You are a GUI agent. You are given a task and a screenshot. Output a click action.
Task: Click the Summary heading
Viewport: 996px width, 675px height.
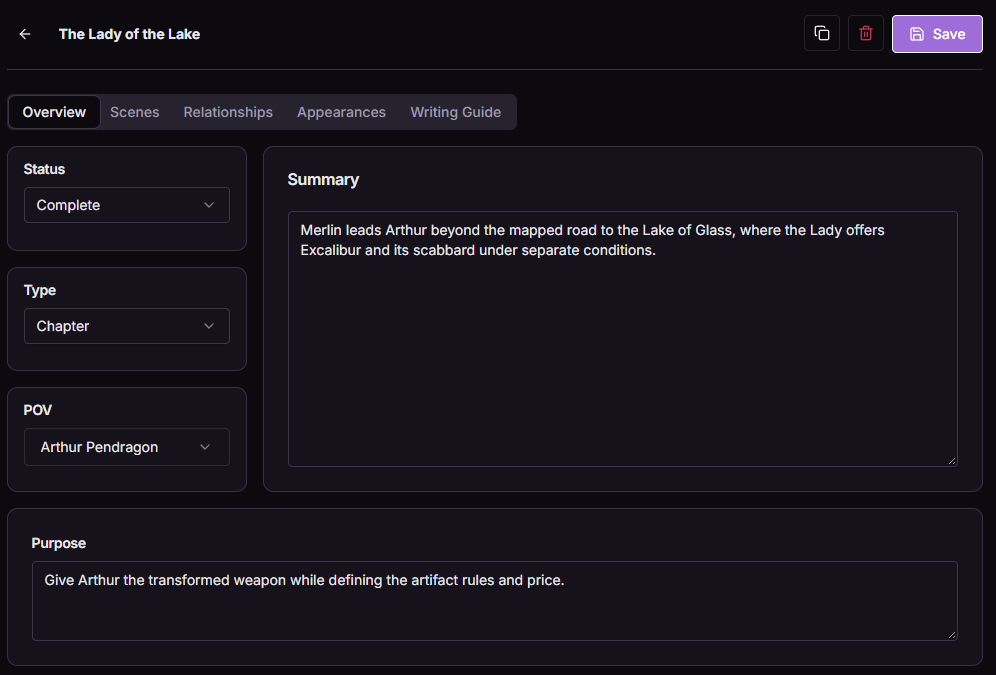click(323, 180)
